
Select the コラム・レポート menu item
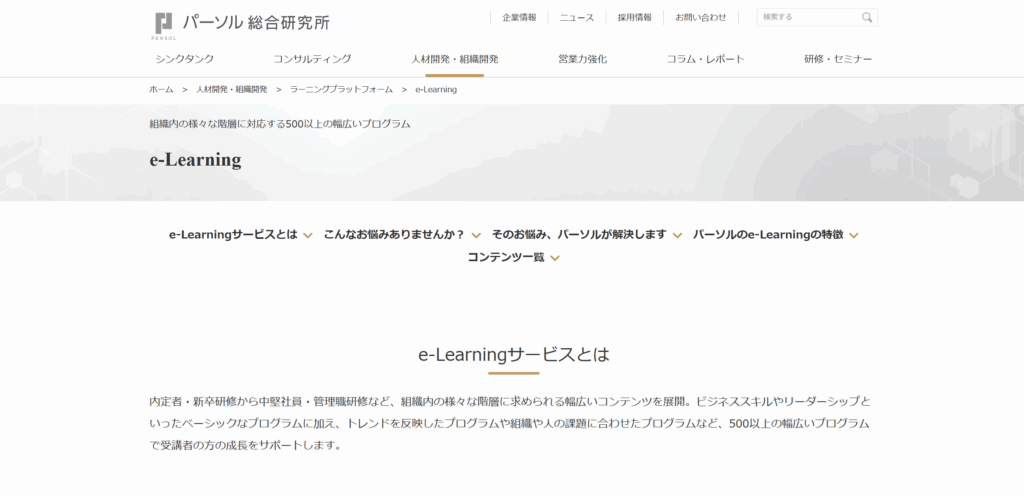tap(705, 59)
